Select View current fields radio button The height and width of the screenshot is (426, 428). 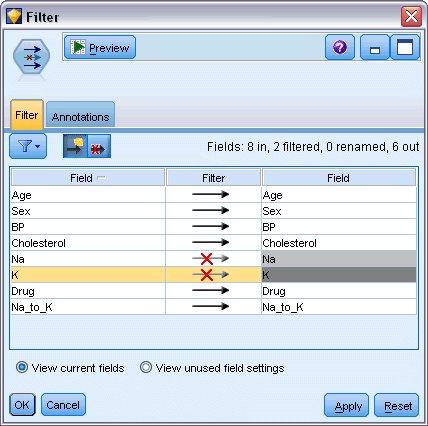point(22,367)
